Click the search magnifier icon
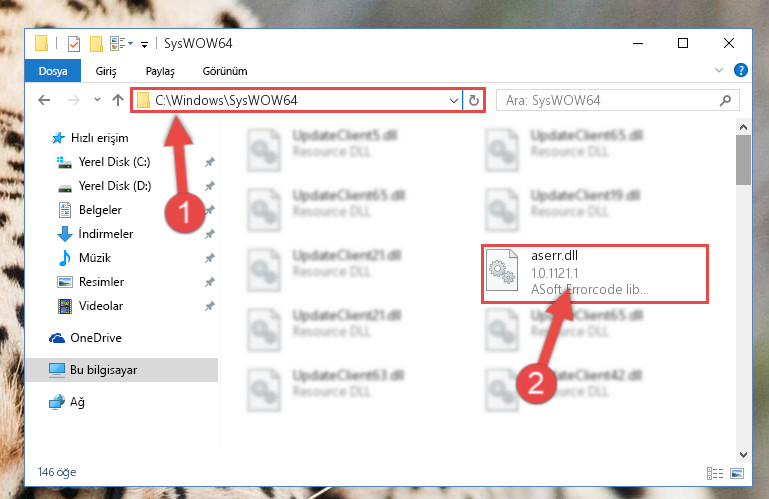Image resolution: width=769 pixels, height=499 pixels. pos(725,101)
